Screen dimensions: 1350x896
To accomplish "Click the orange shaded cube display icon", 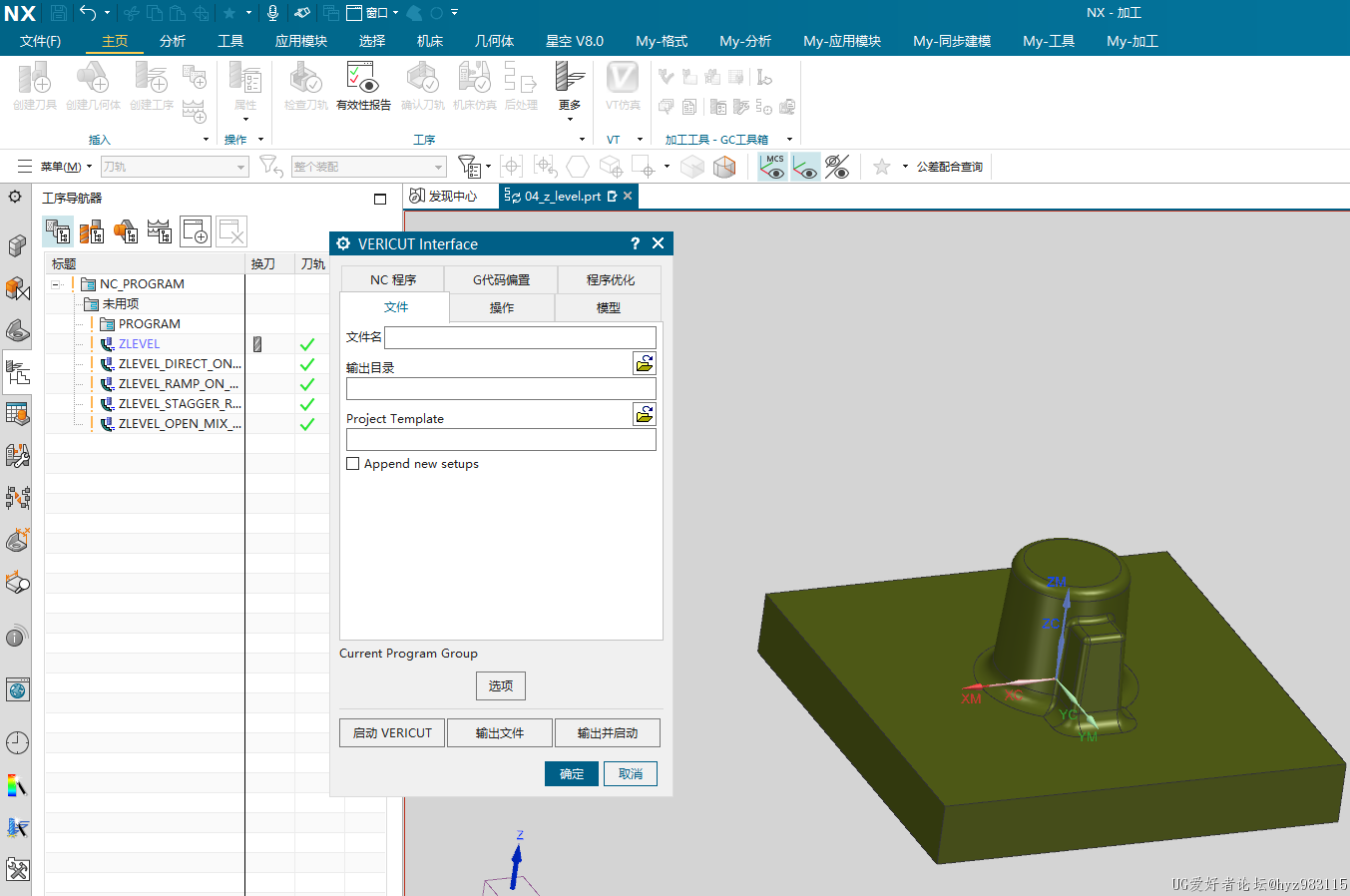I will (724, 167).
